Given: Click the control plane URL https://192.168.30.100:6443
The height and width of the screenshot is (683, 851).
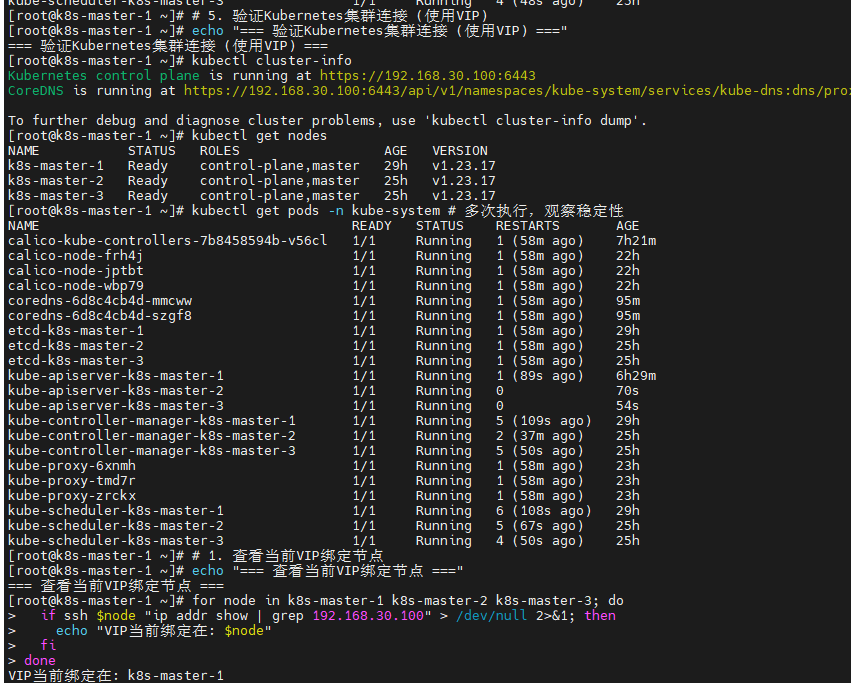Looking at the screenshot, I should click(x=428, y=75).
